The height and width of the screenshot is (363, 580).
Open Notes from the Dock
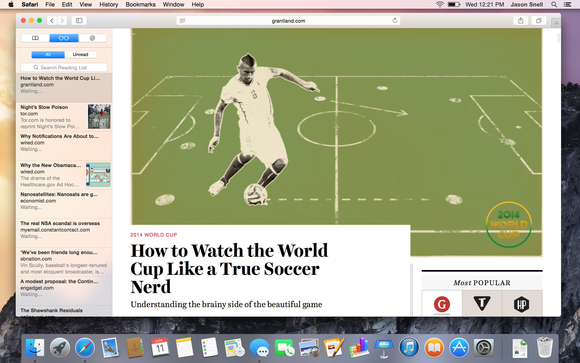coord(184,348)
